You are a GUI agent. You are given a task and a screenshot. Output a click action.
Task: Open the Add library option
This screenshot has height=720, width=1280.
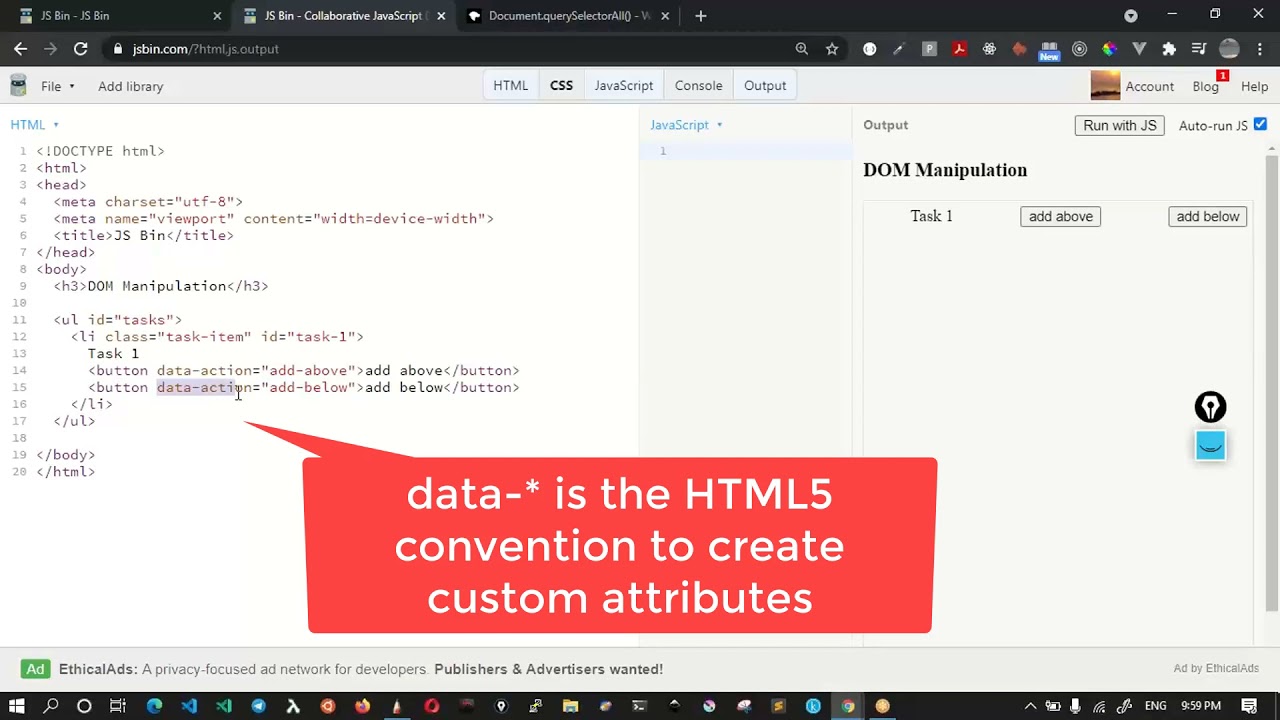click(130, 86)
